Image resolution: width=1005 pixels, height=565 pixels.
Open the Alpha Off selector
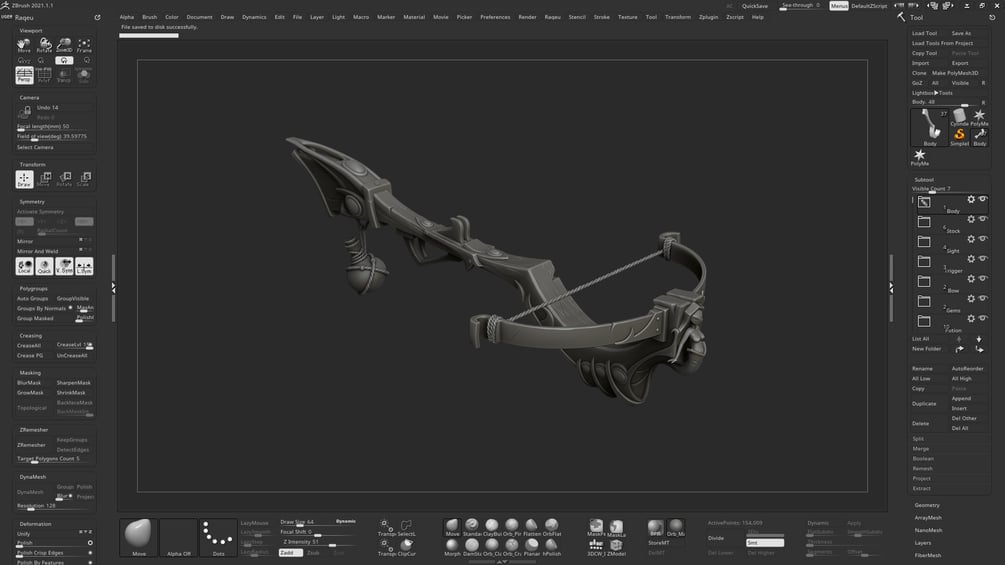pyautogui.click(x=178, y=537)
